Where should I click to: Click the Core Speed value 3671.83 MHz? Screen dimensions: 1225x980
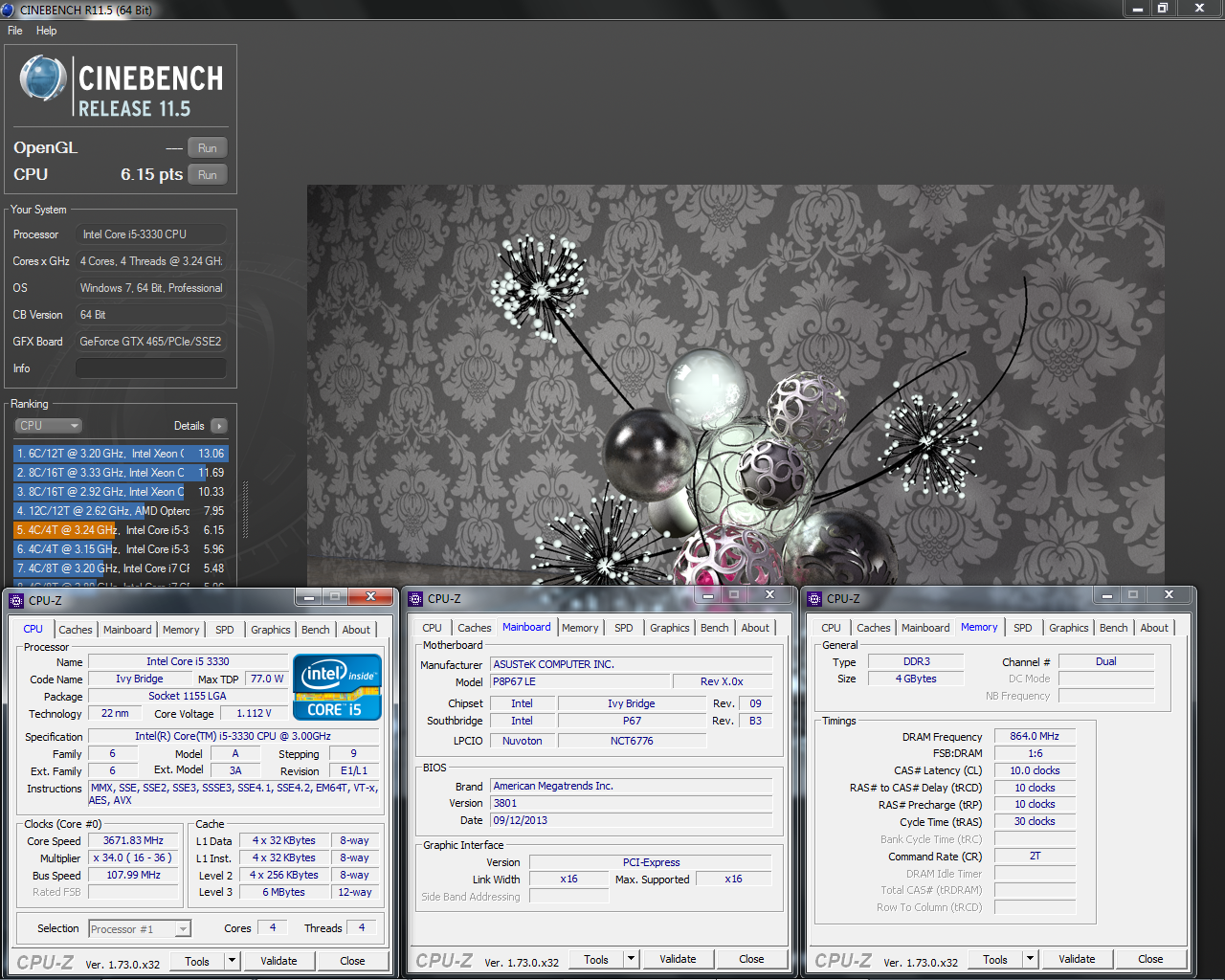(x=134, y=841)
